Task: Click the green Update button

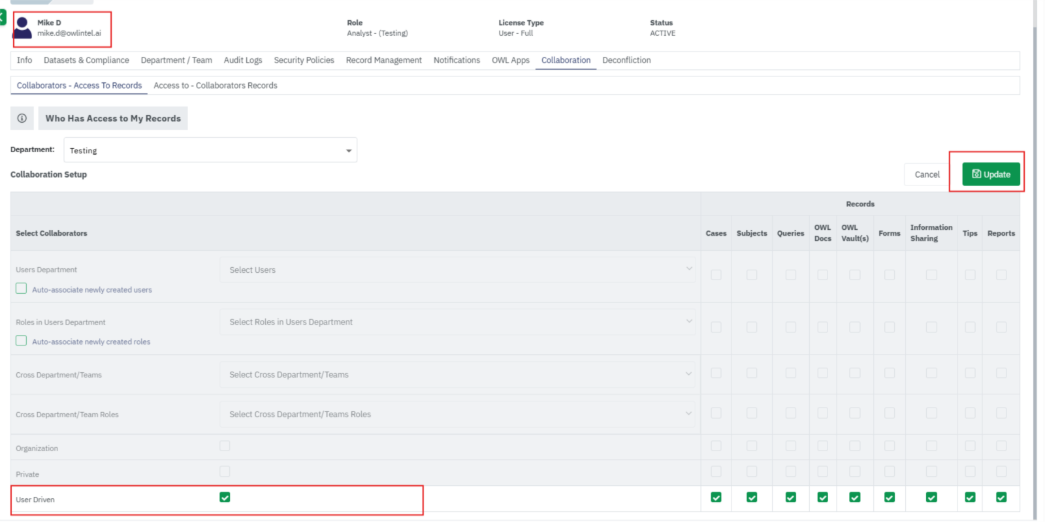Action: [x=991, y=174]
